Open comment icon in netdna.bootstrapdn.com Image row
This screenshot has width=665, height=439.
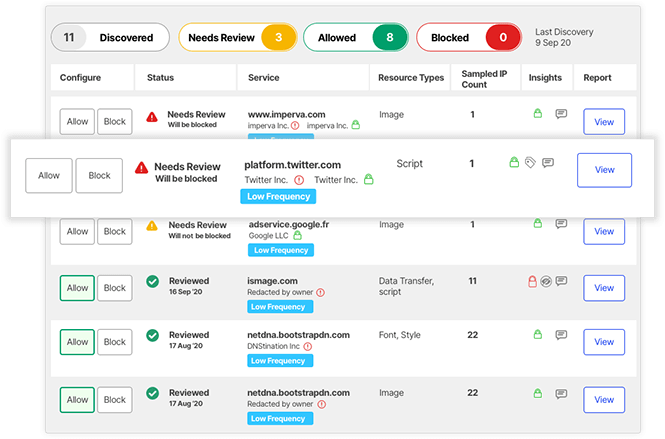561,394
